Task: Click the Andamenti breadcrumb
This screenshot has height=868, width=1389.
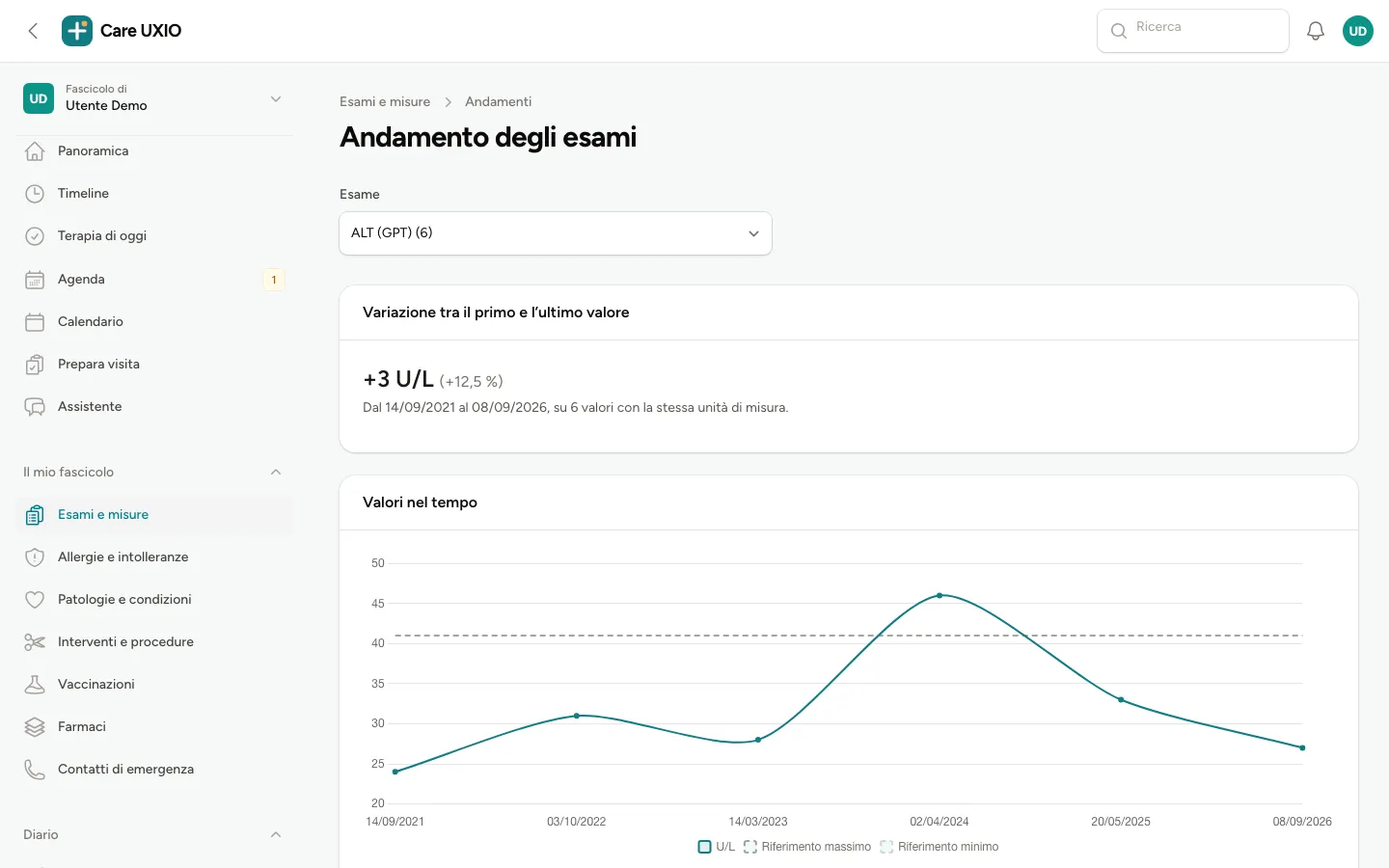Action: pos(498,102)
